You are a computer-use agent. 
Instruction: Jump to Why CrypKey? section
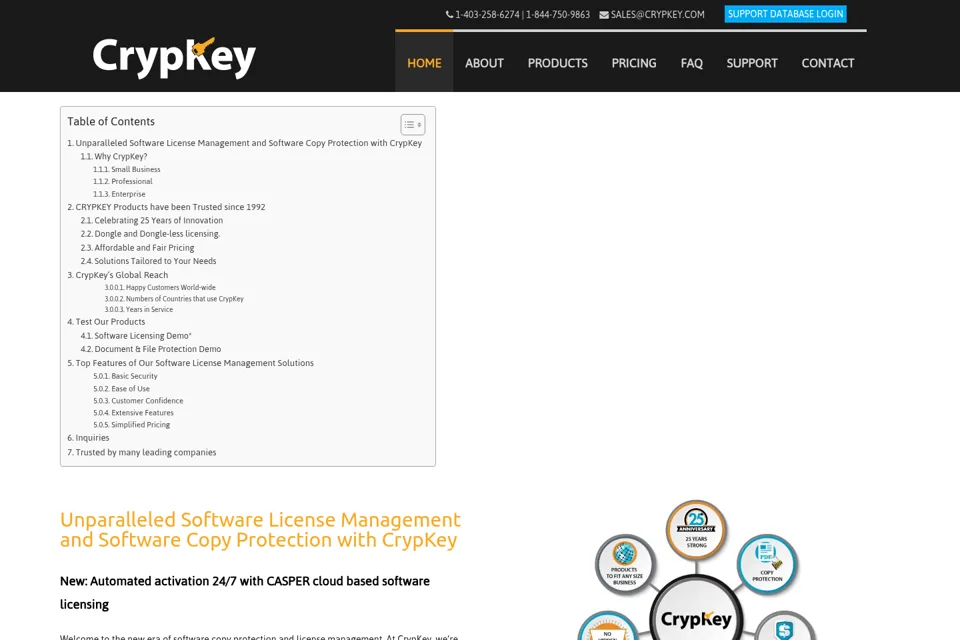point(114,156)
